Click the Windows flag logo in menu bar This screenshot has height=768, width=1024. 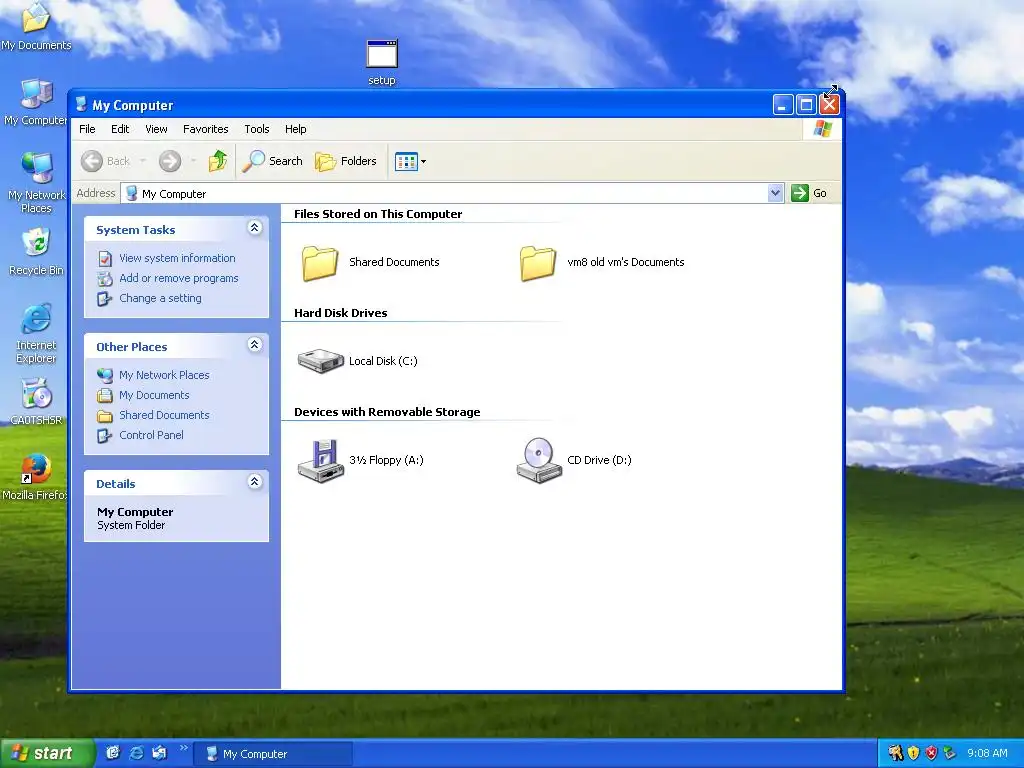822,129
